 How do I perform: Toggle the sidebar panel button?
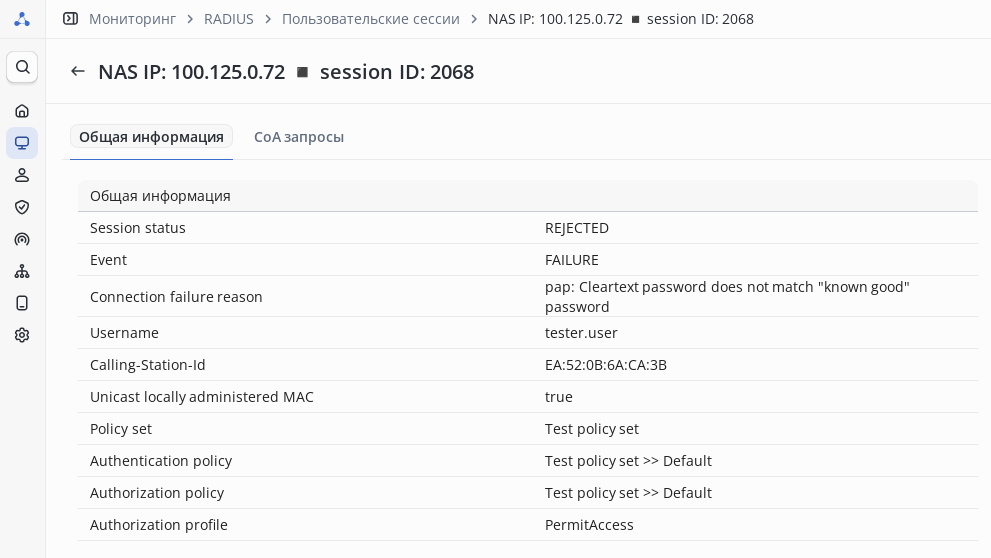[x=70, y=18]
